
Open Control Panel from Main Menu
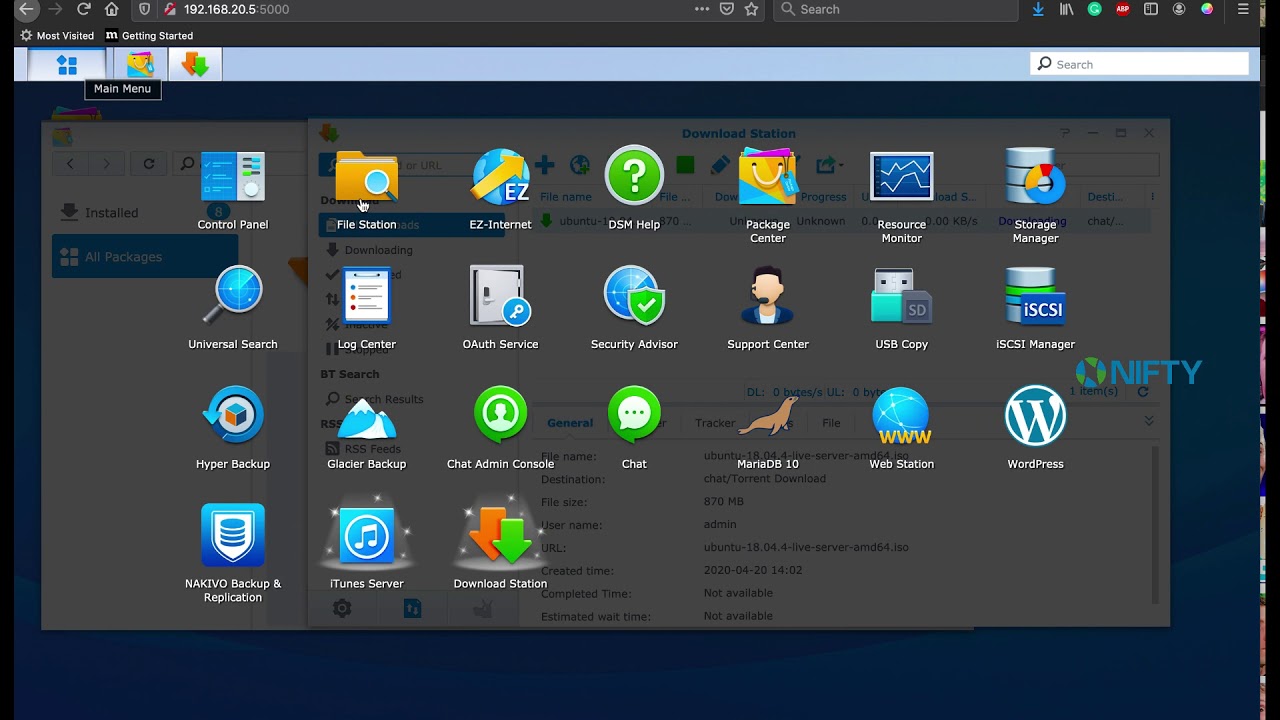click(232, 192)
